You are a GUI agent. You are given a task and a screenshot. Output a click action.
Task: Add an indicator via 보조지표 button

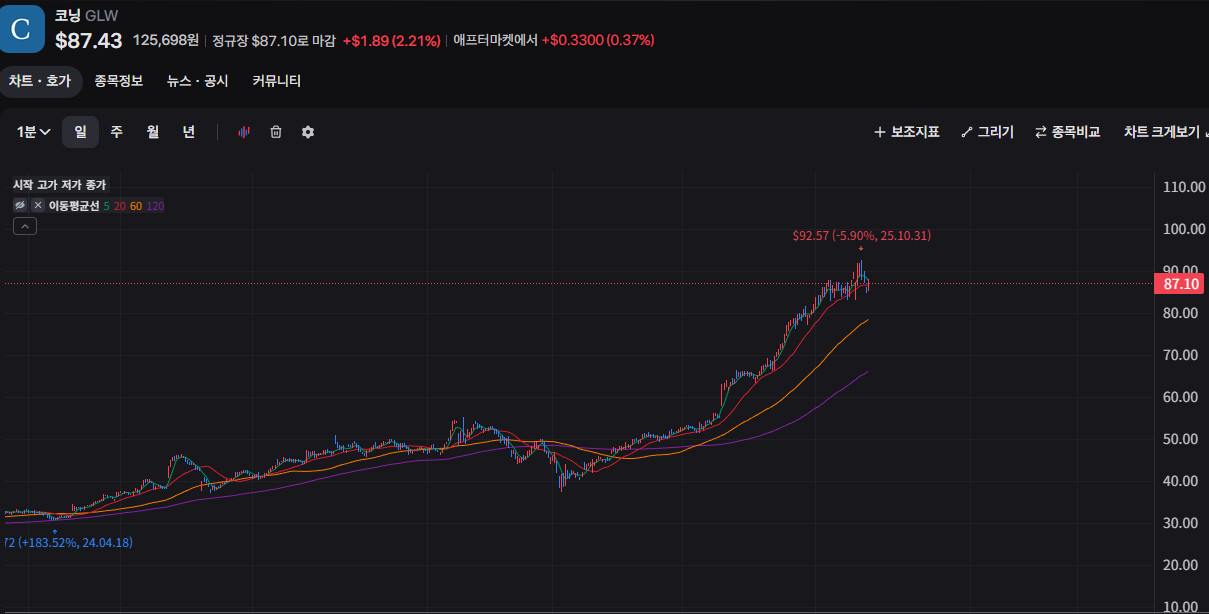tap(907, 132)
